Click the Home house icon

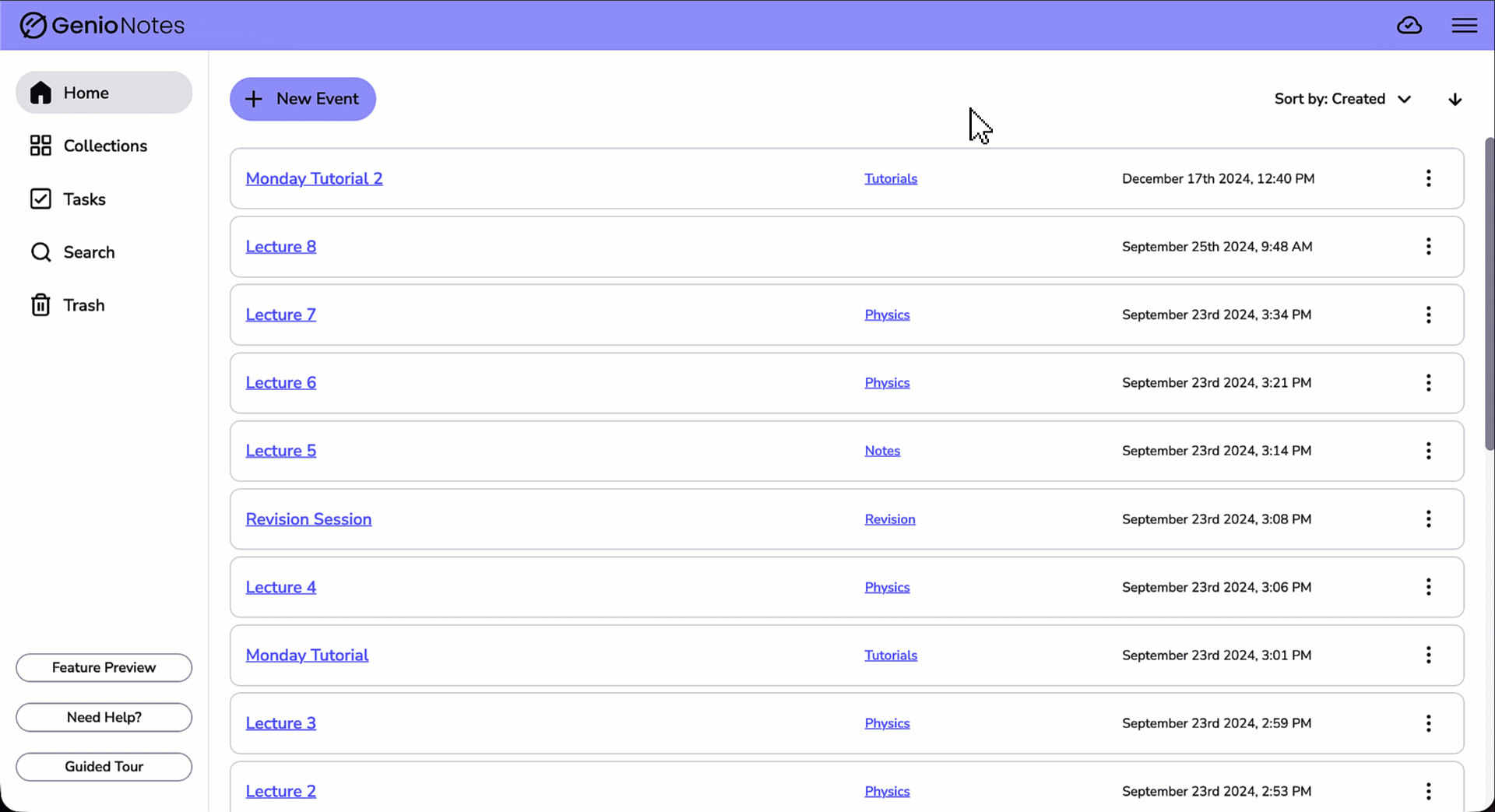(40, 93)
